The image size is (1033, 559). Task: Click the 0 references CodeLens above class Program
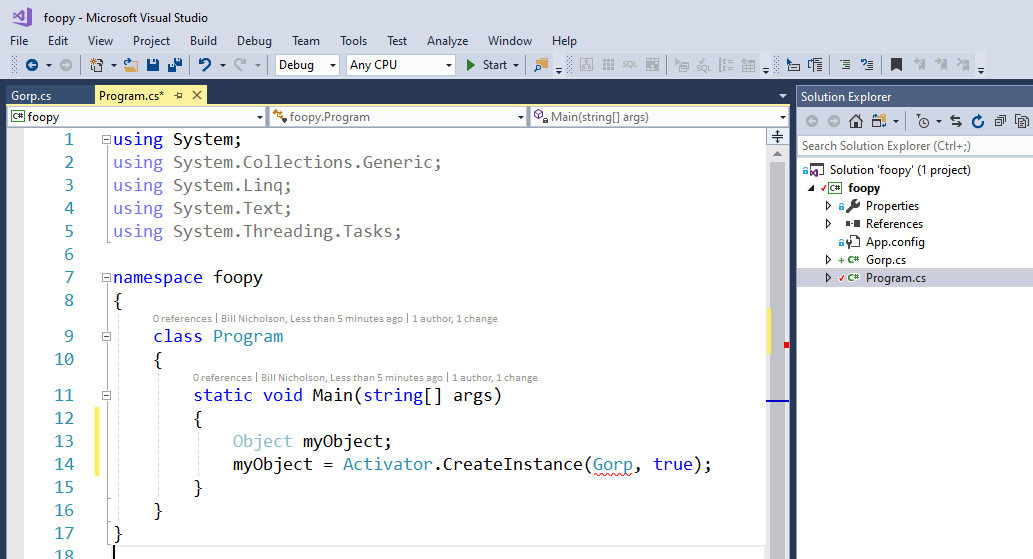182,319
